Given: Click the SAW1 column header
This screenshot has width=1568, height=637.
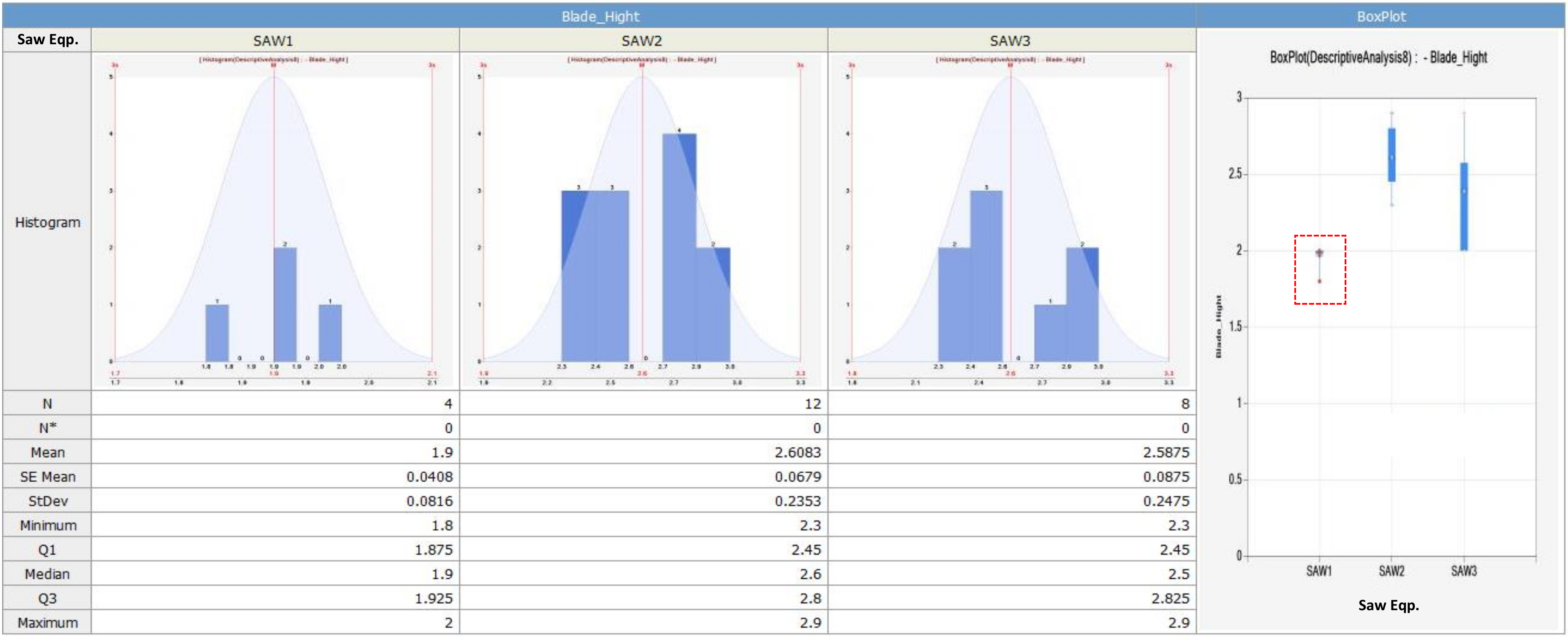Looking at the screenshot, I should click(273, 41).
